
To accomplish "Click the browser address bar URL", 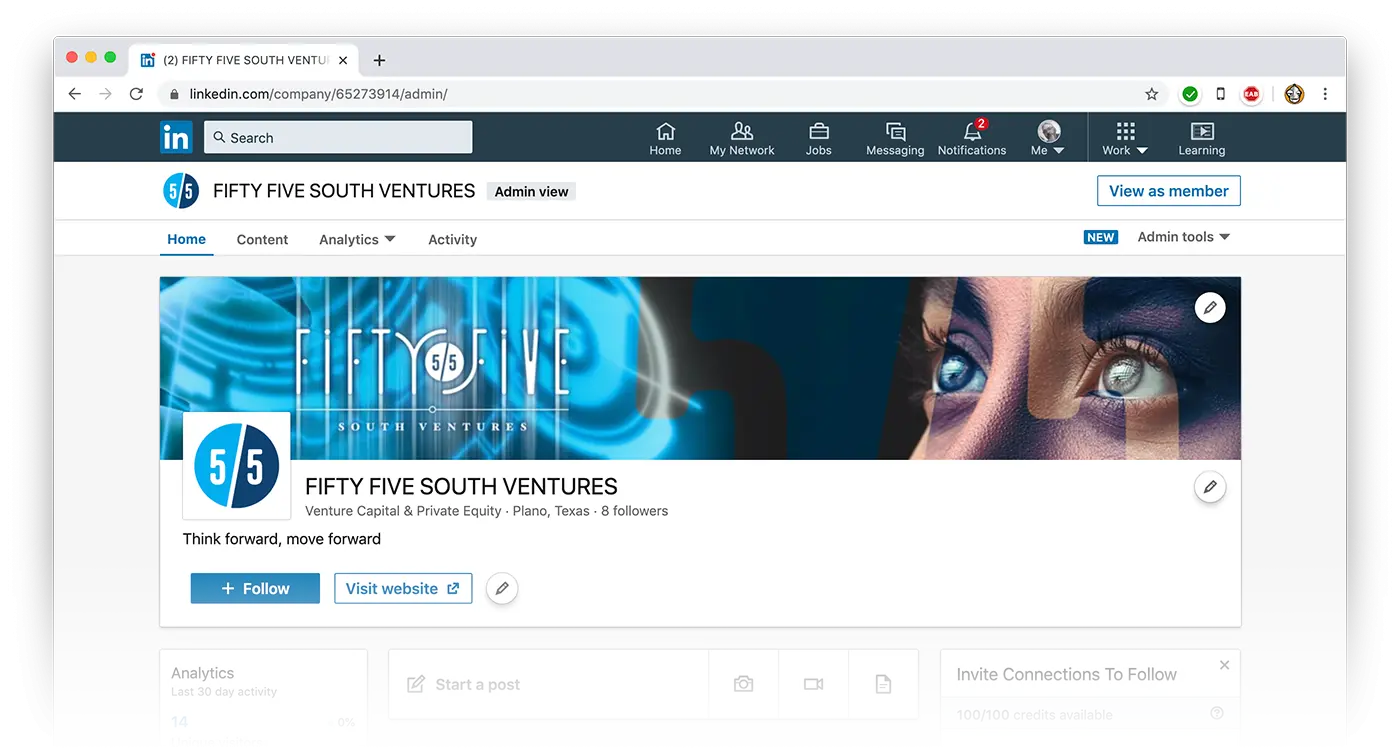I will click(x=318, y=94).
